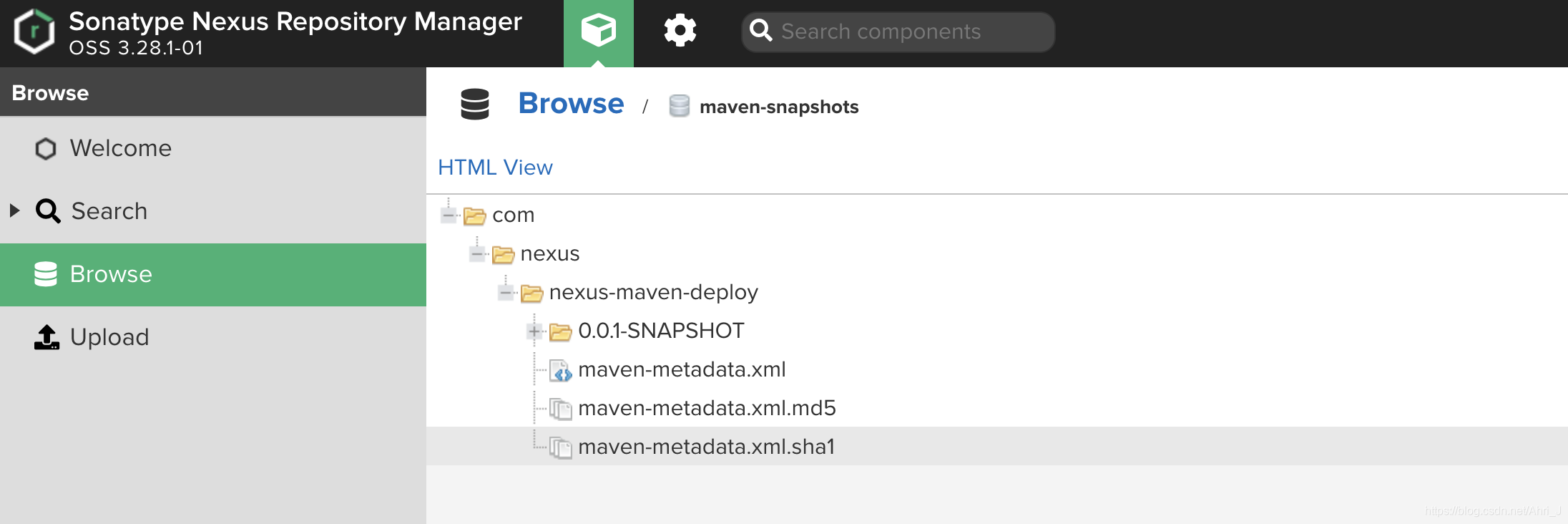Click the database icon beside Browse heading

pyautogui.click(x=475, y=105)
